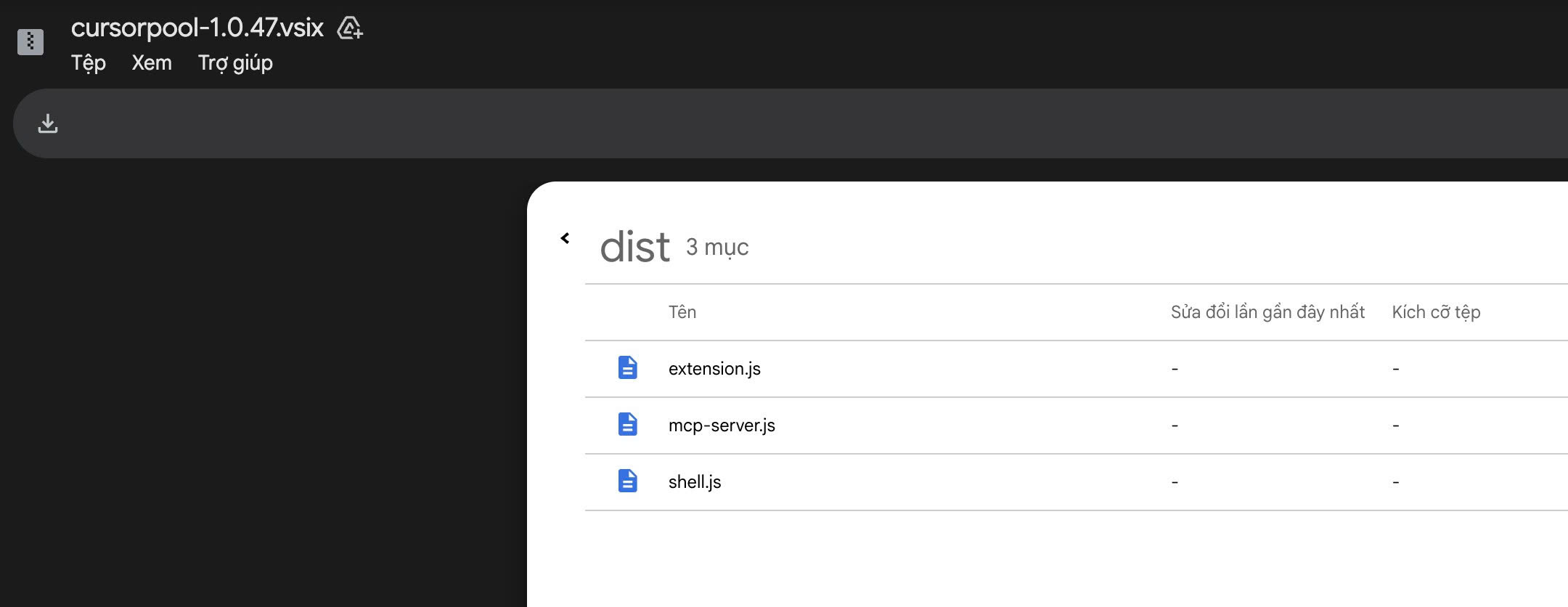Click the 3 mục item count label

click(x=717, y=248)
